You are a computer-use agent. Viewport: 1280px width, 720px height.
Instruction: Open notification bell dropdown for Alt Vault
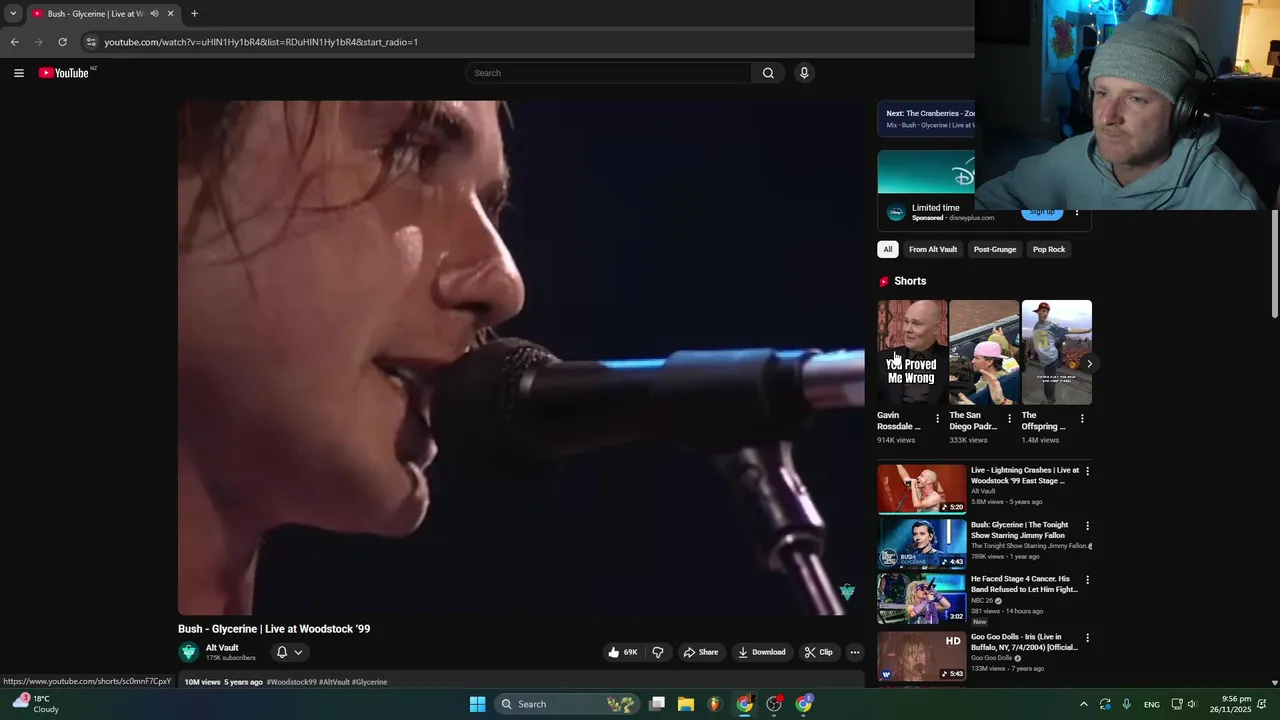tap(289, 652)
